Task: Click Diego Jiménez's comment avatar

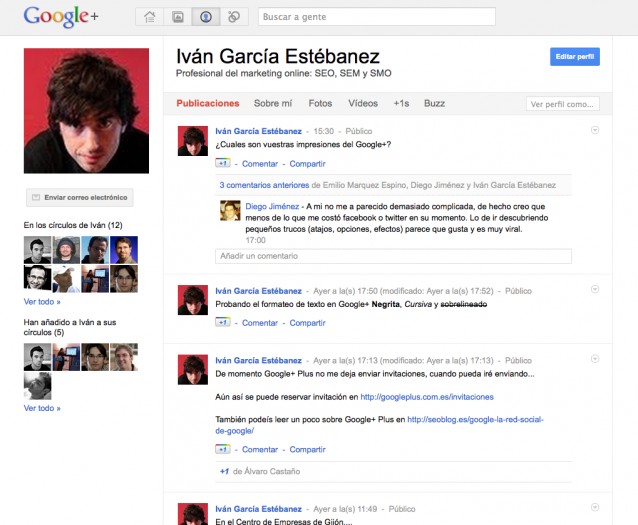Action: pyautogui.click(x=230, y=210)
